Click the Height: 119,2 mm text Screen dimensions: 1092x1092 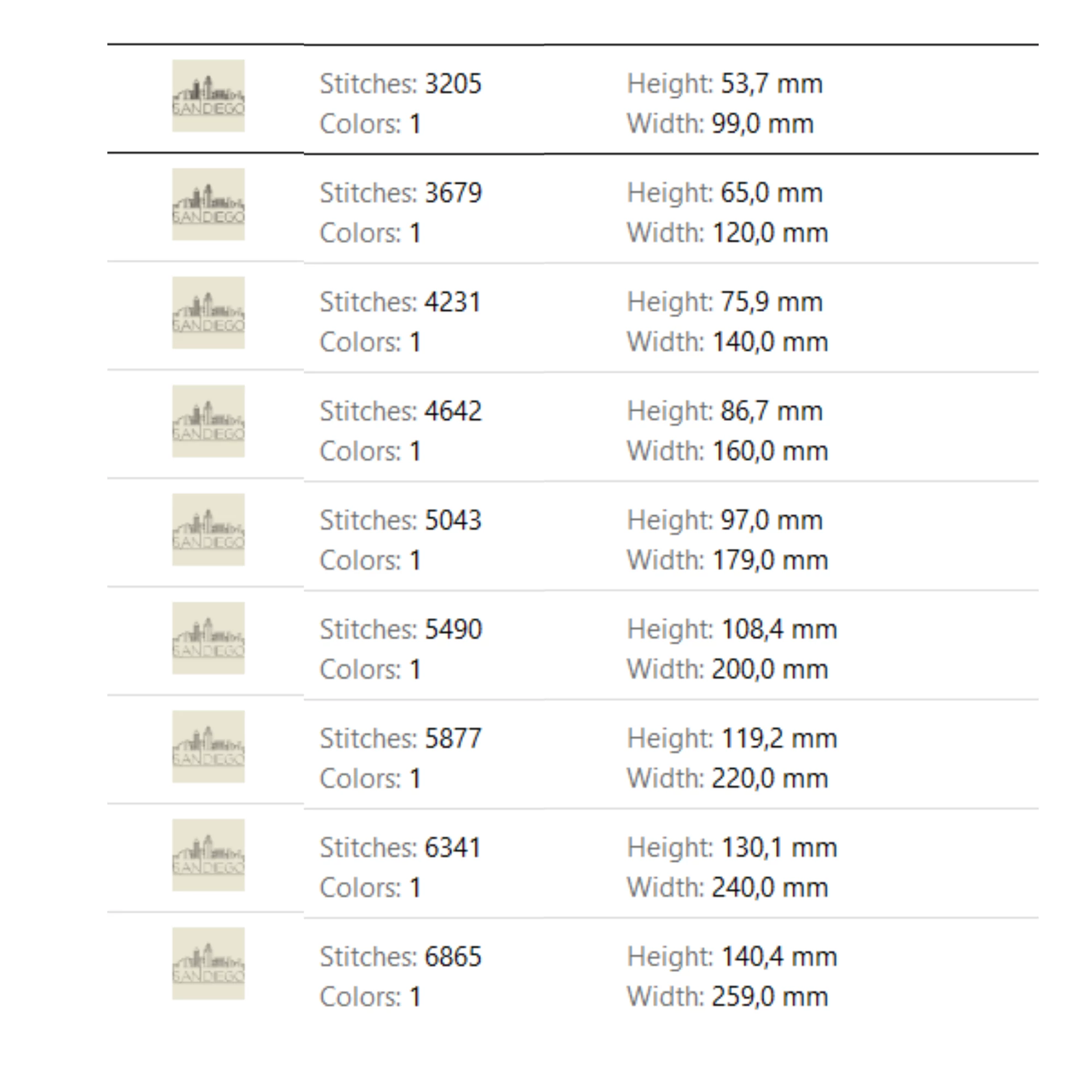(x=732, y=738)
